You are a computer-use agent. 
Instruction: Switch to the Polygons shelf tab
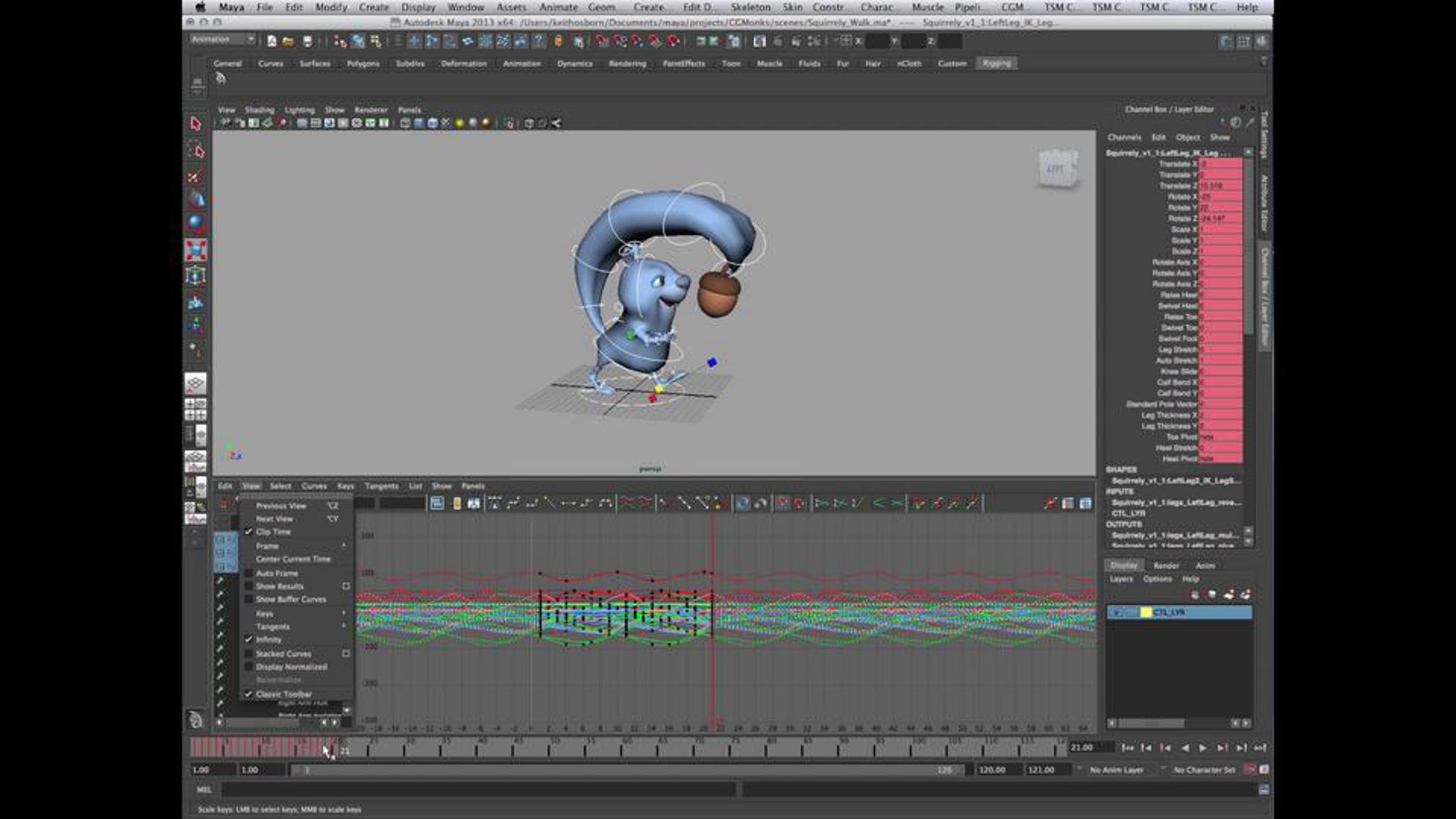pos(363,64)
